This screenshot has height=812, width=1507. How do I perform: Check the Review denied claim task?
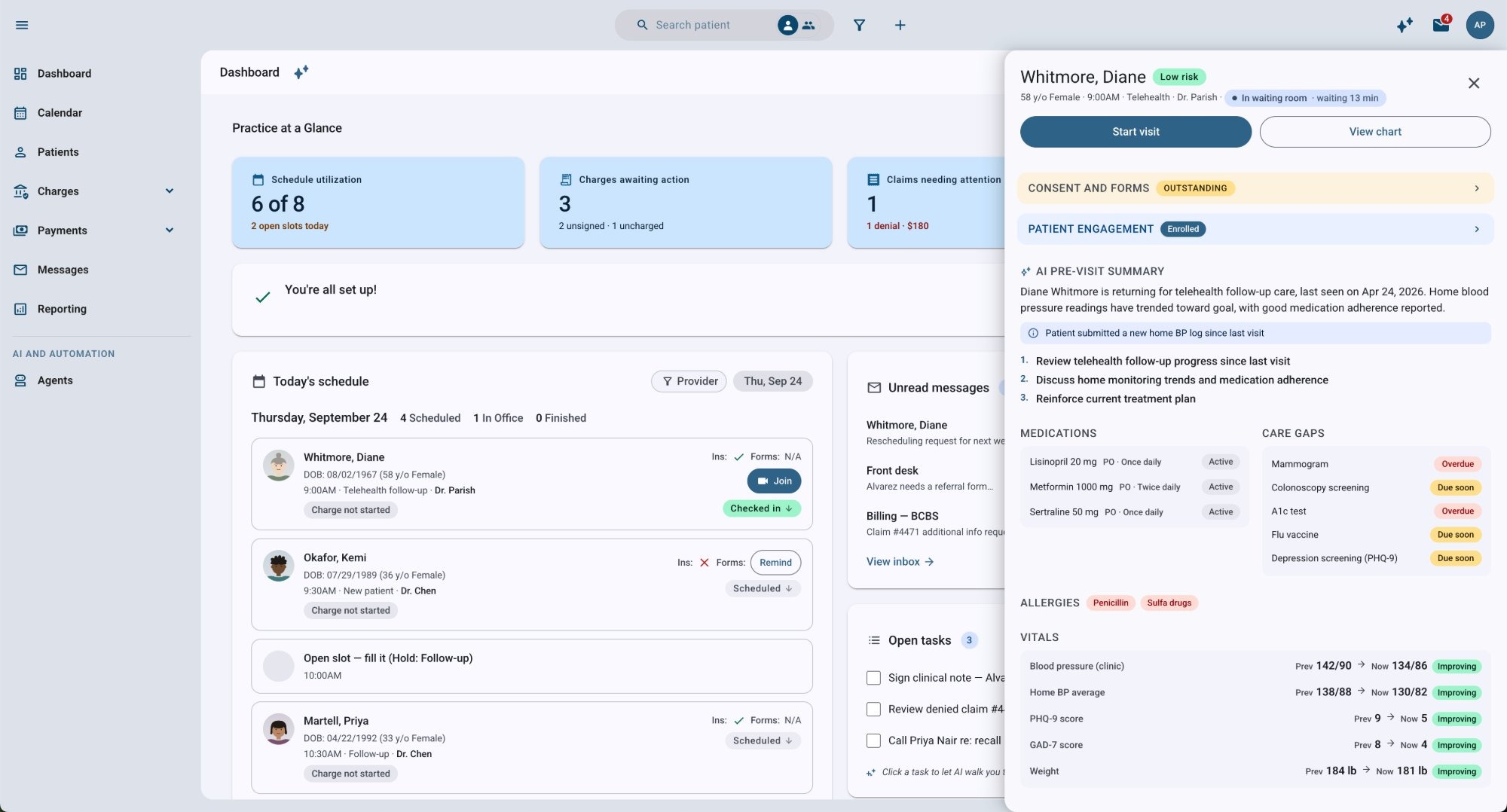pos(874,709)
